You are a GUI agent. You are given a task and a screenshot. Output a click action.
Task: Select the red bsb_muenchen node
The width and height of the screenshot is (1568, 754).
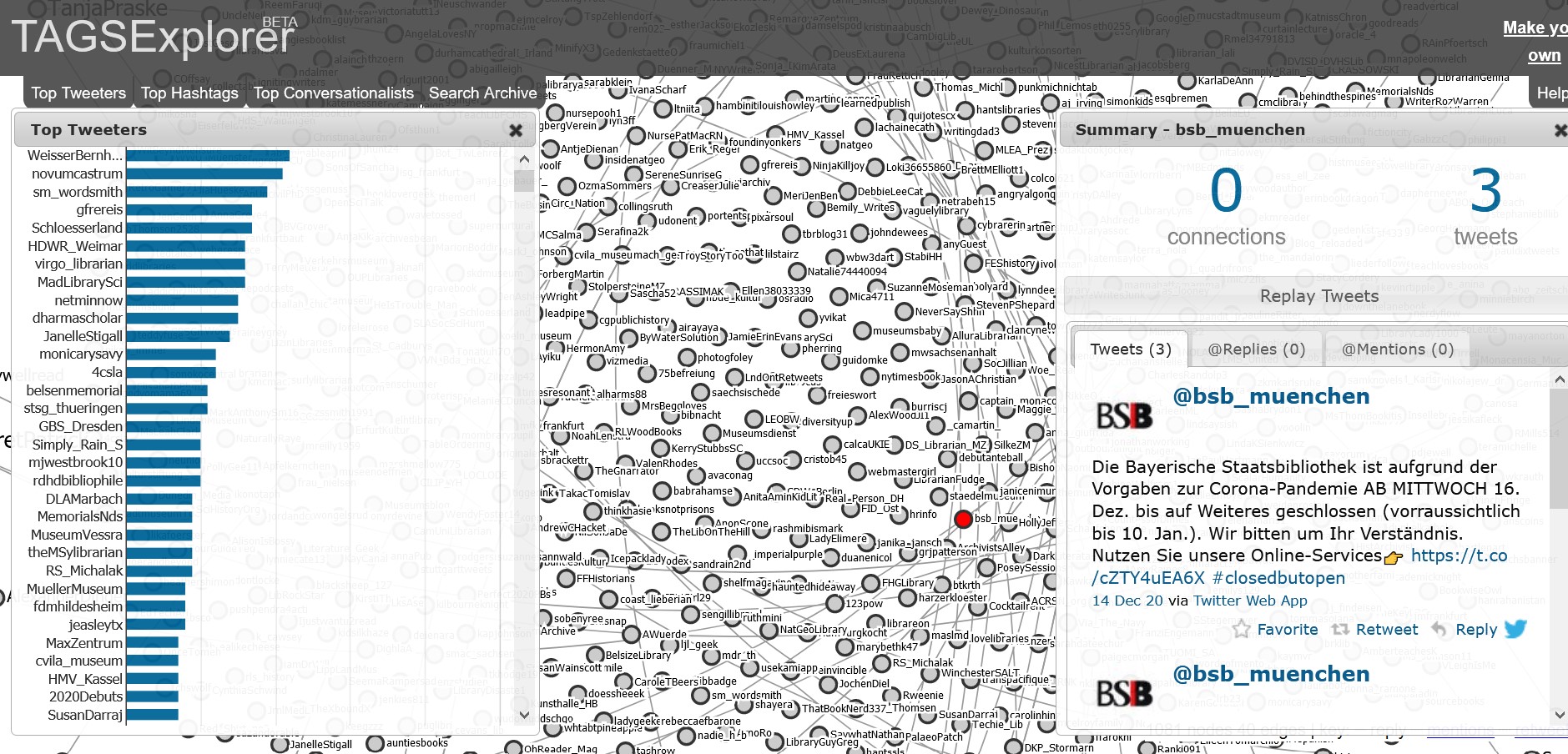click(963, 520)
